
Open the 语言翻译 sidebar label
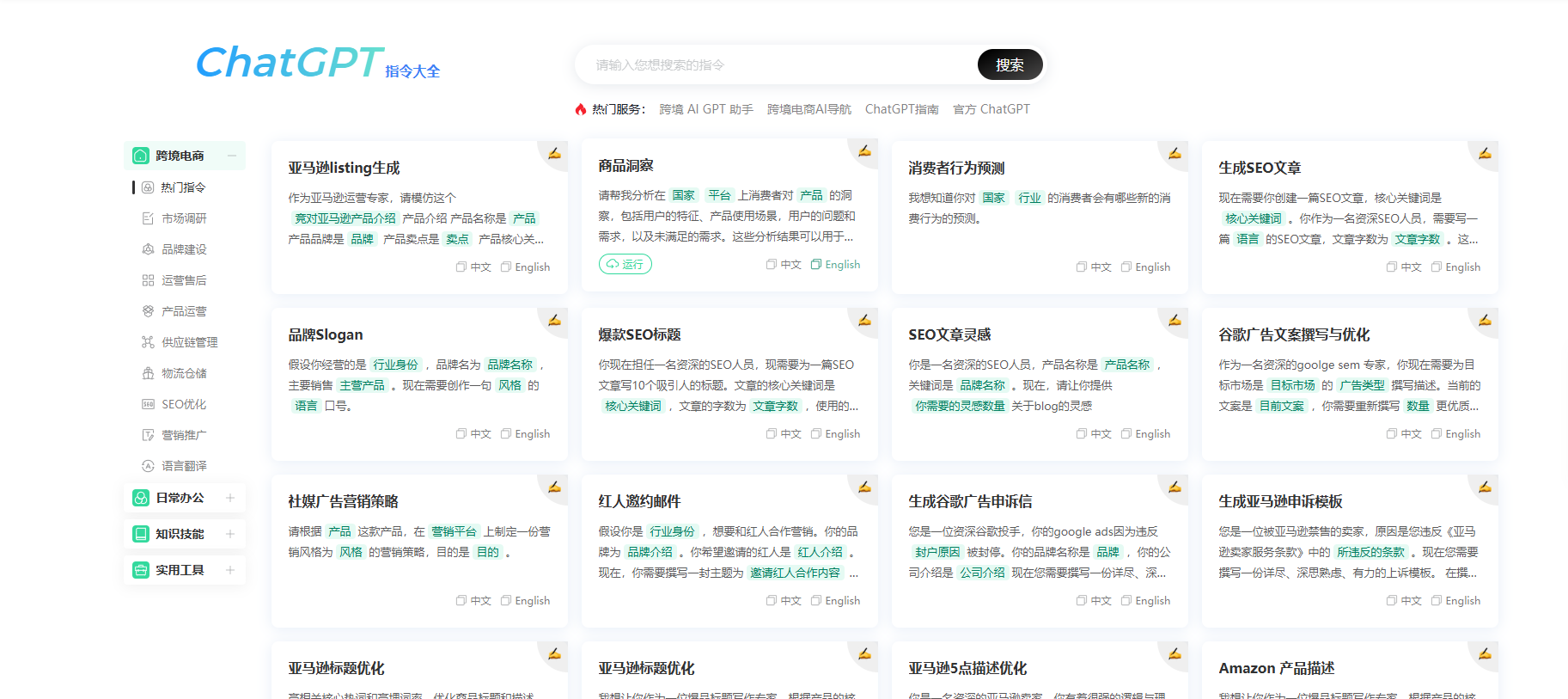(184, 466)
